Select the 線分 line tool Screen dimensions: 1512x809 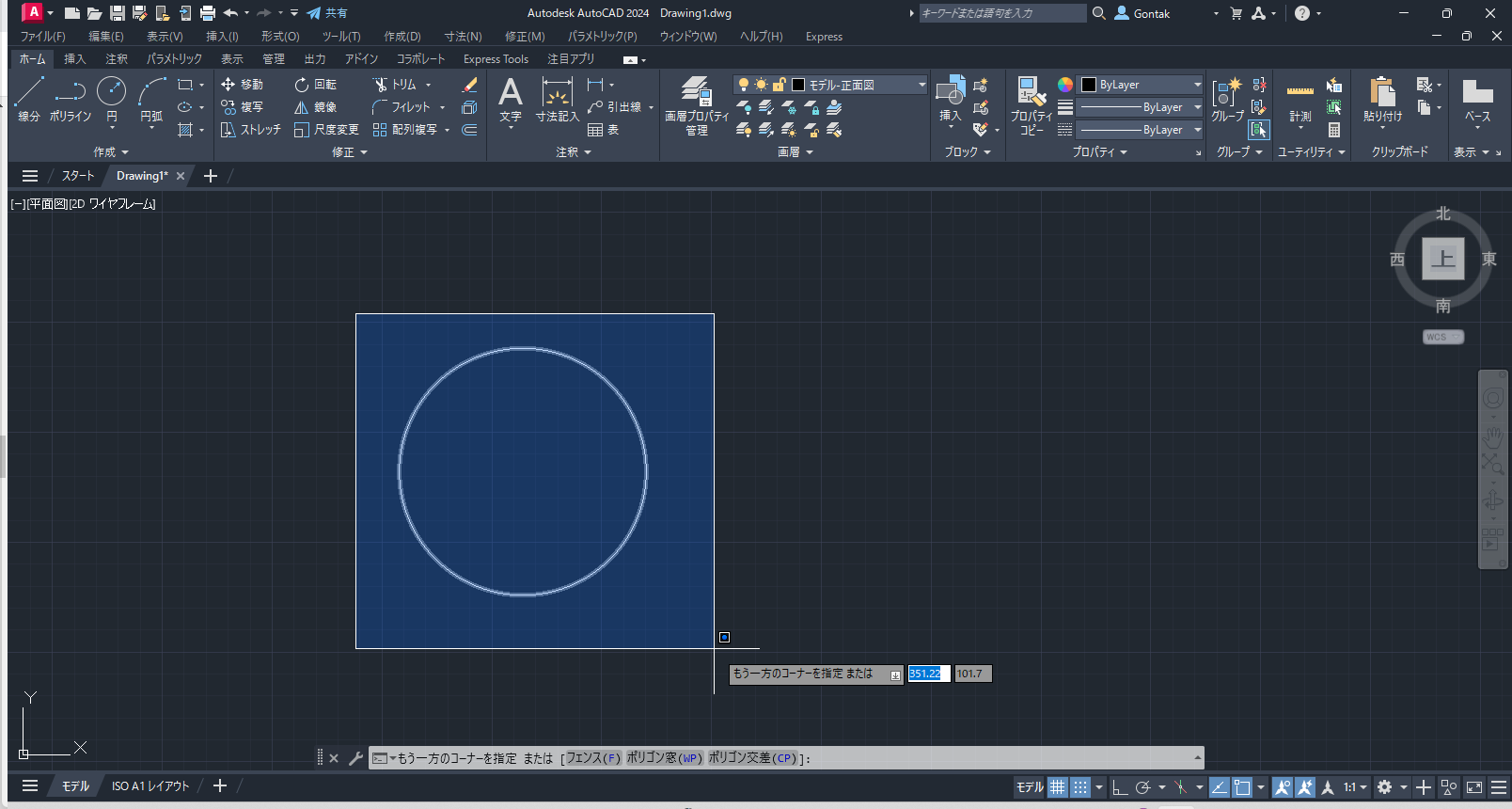29,92
